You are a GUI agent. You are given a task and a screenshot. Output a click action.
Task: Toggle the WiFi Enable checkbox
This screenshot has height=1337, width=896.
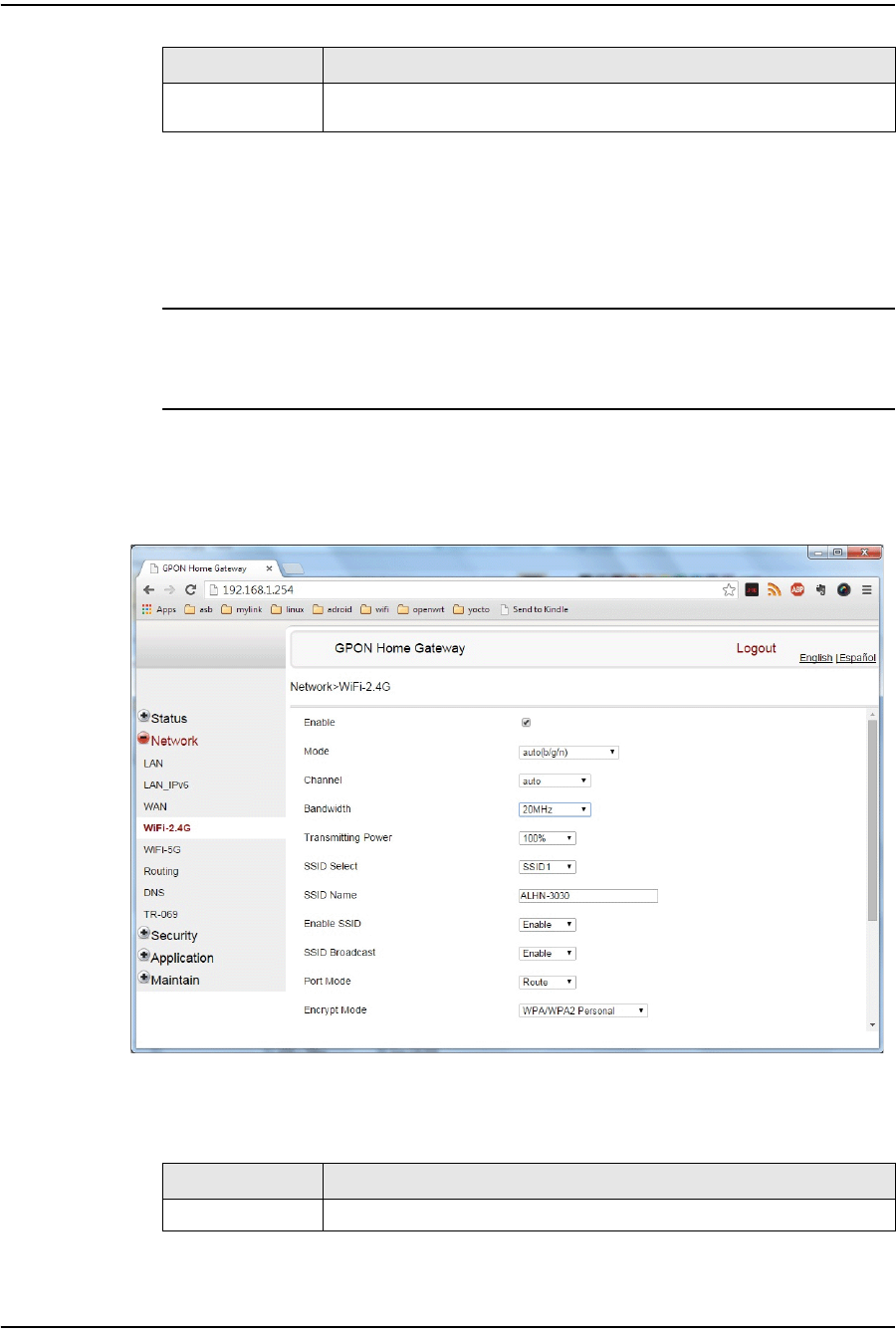(x=527, y=723)
